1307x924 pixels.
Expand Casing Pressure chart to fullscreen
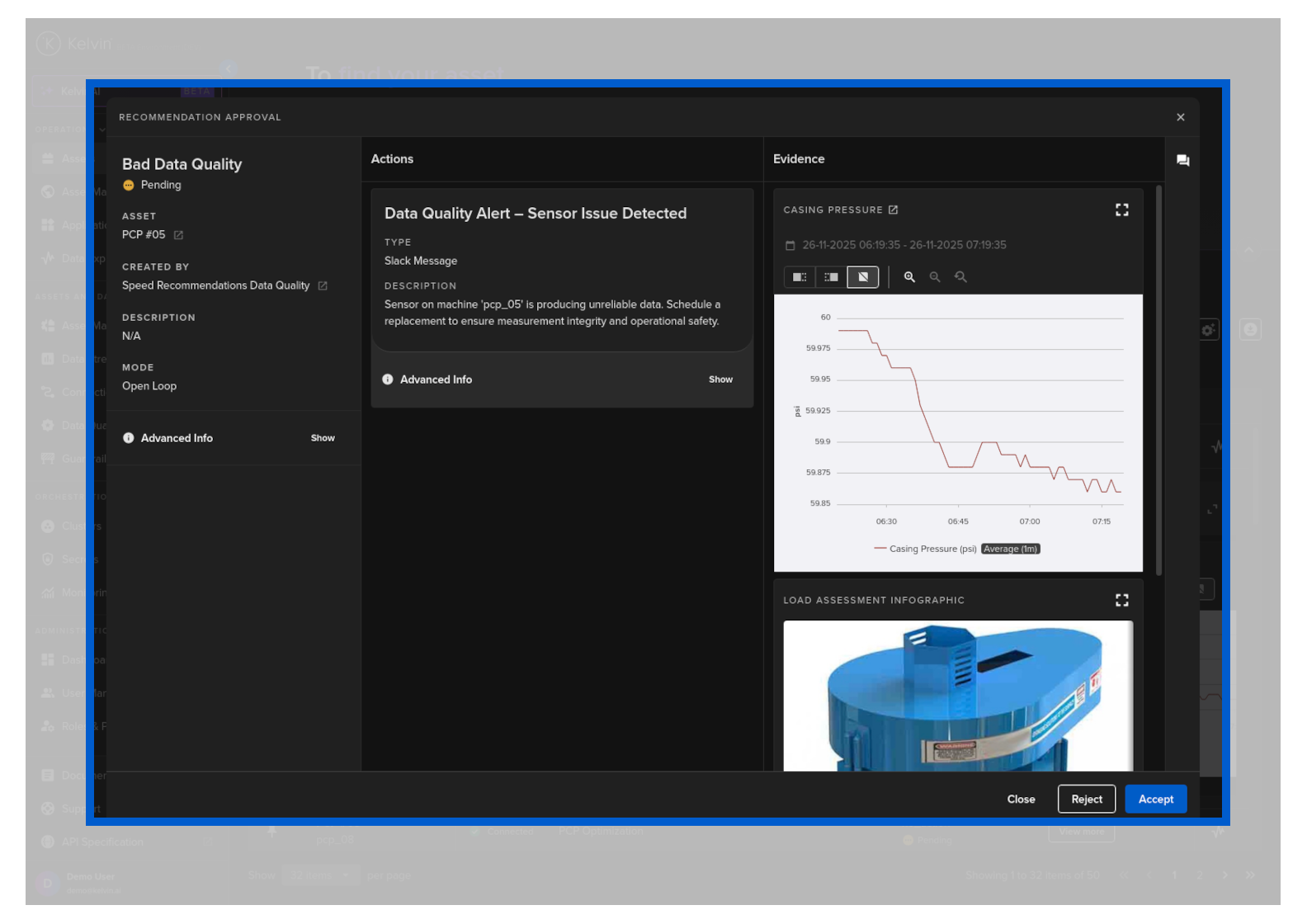pos(1121,210)
